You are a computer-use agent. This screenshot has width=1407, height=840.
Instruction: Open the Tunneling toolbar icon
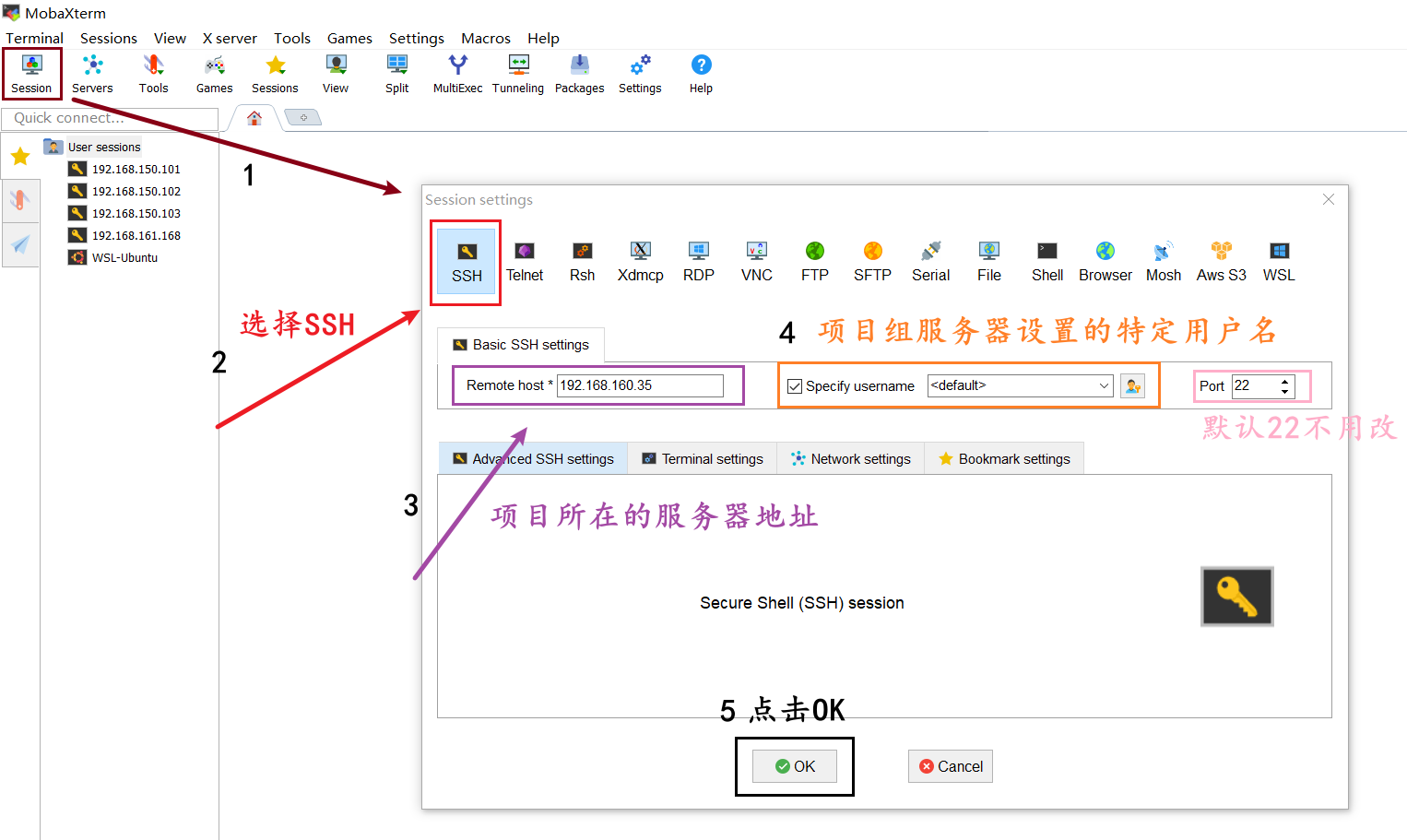518,74
